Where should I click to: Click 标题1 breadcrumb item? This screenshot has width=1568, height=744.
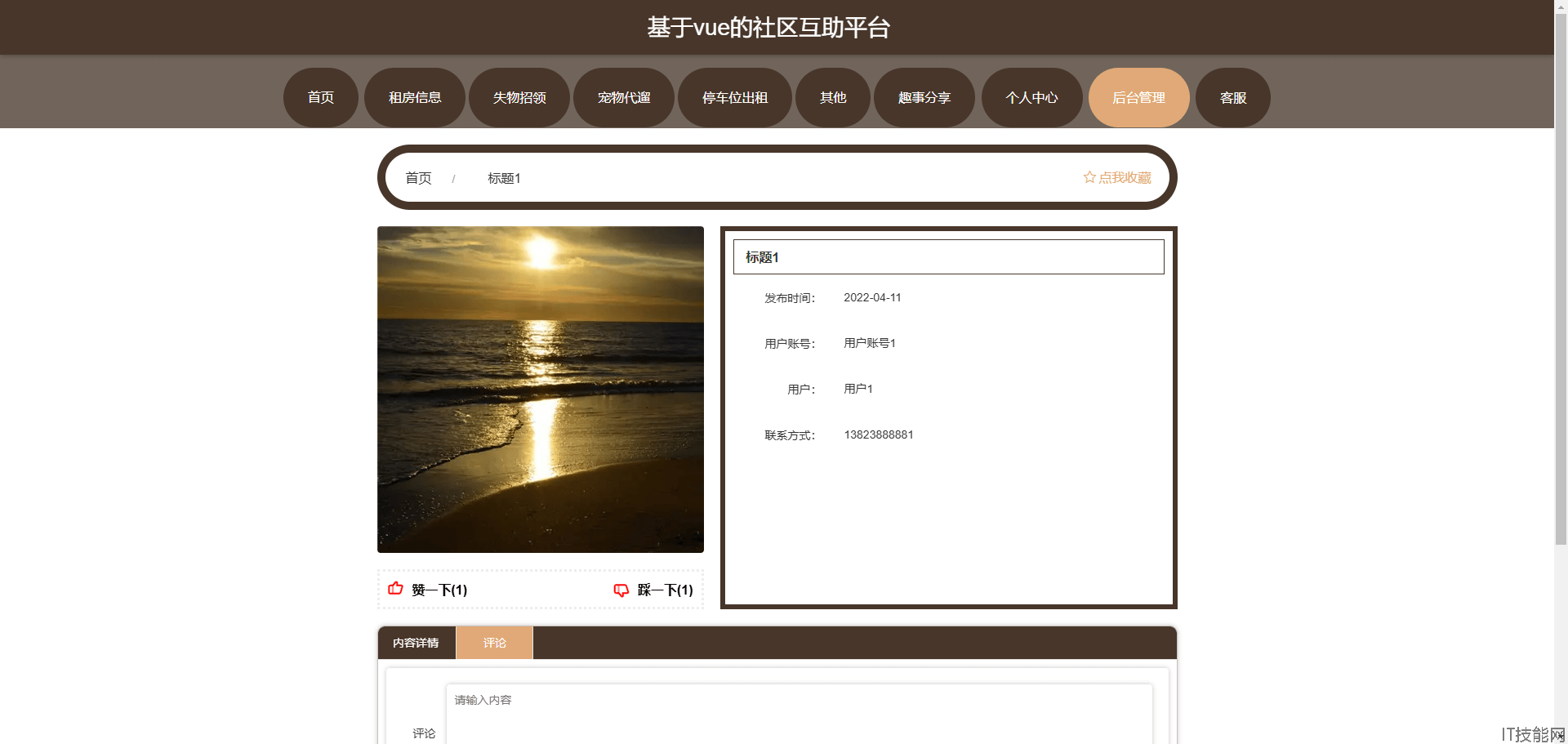point(504,178)
